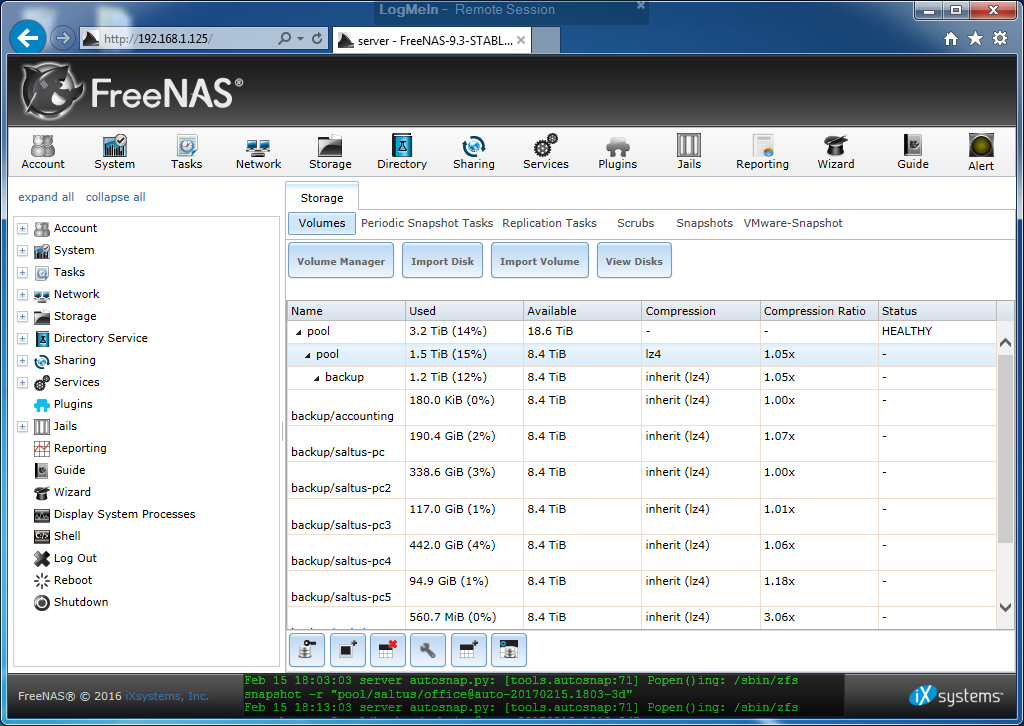
Task: Open Reporting from the top icon toolbar
Action: pyautogui.click(x=762, y=151)
